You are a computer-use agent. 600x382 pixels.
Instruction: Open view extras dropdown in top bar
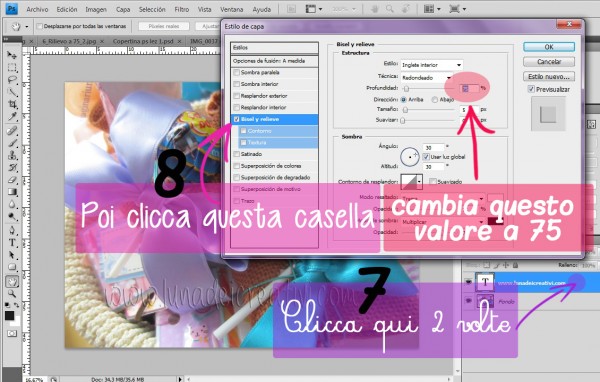click(320, 9)
